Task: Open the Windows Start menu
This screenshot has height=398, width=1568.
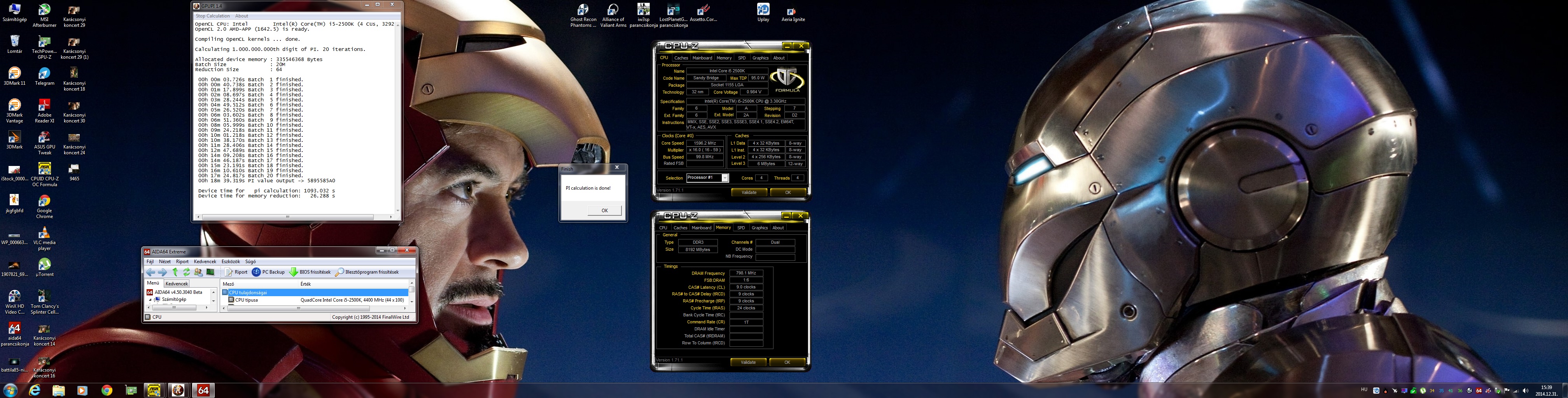Action: pyautogui.click(x=10, y=390)
